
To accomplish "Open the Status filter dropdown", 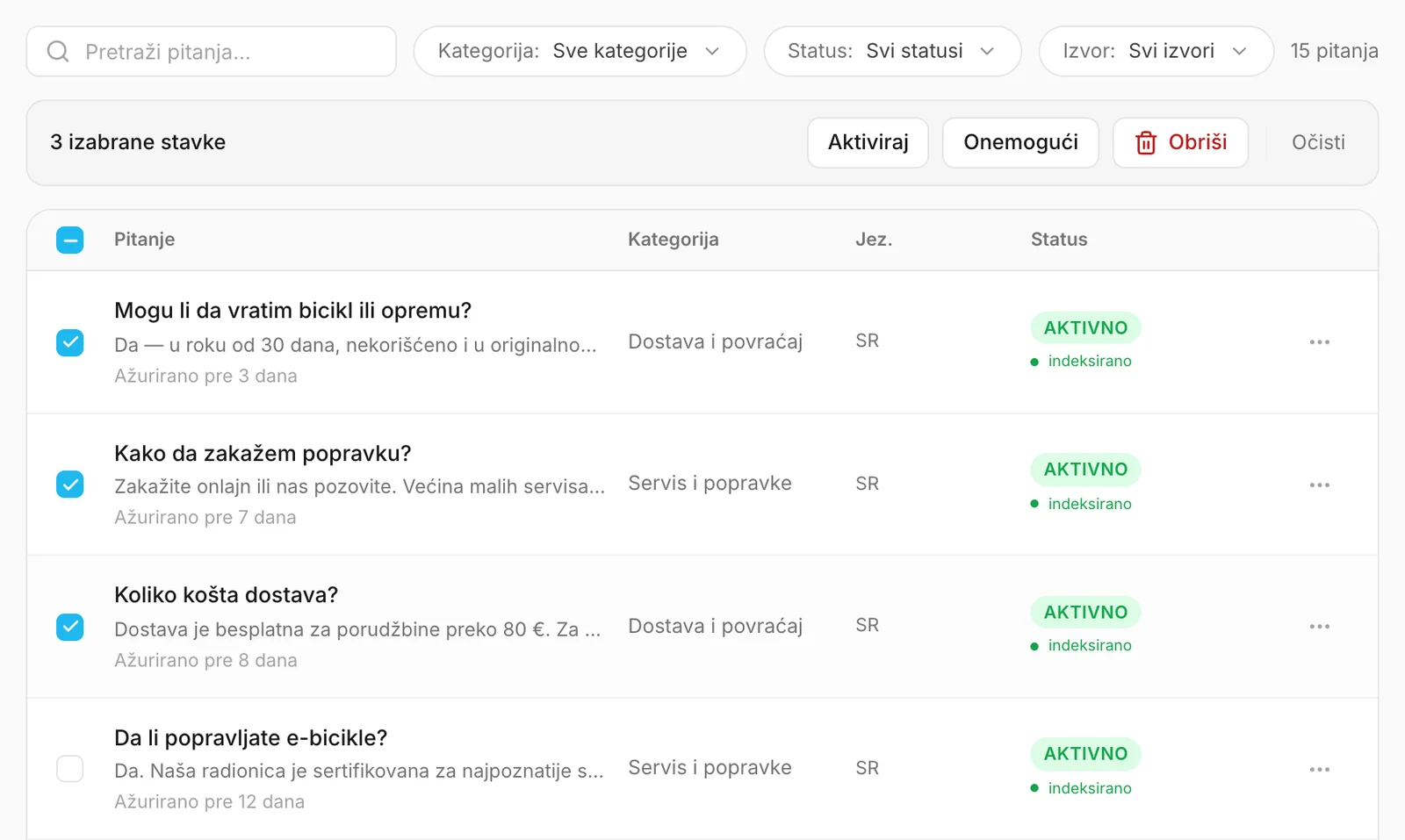I will tap(892, 51).
